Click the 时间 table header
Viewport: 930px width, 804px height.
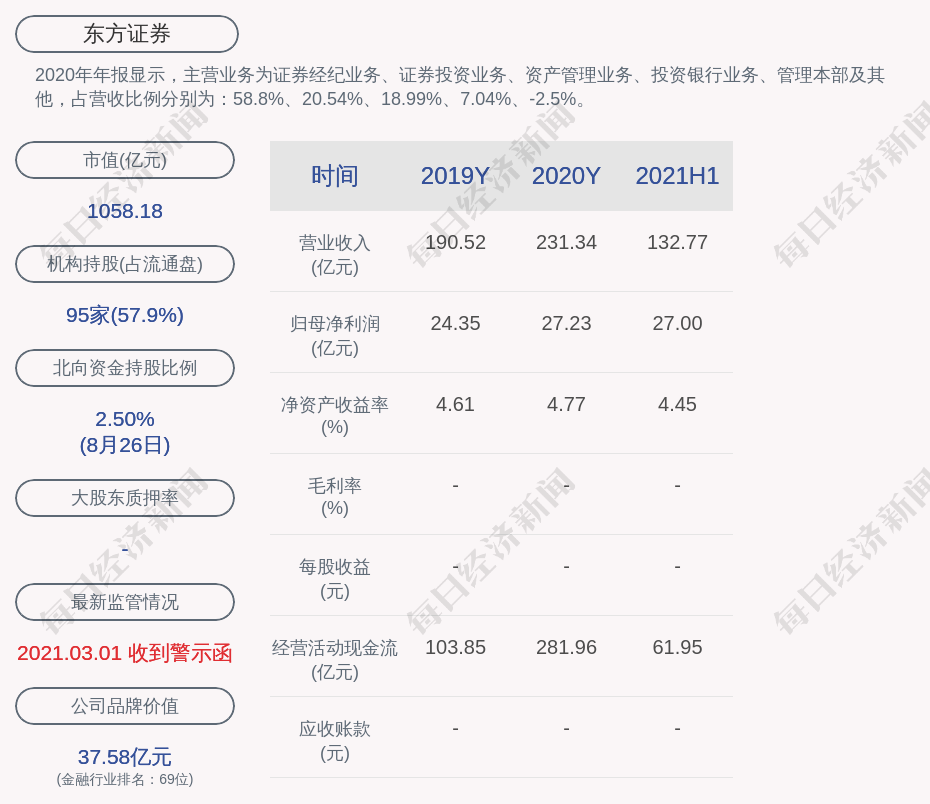(335, 176)
